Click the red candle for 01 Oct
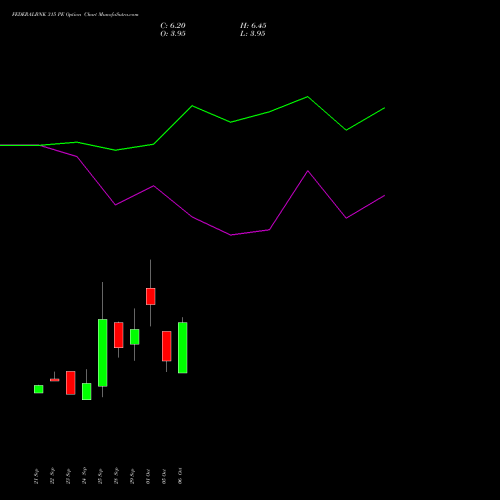 [x=151, y=296]
